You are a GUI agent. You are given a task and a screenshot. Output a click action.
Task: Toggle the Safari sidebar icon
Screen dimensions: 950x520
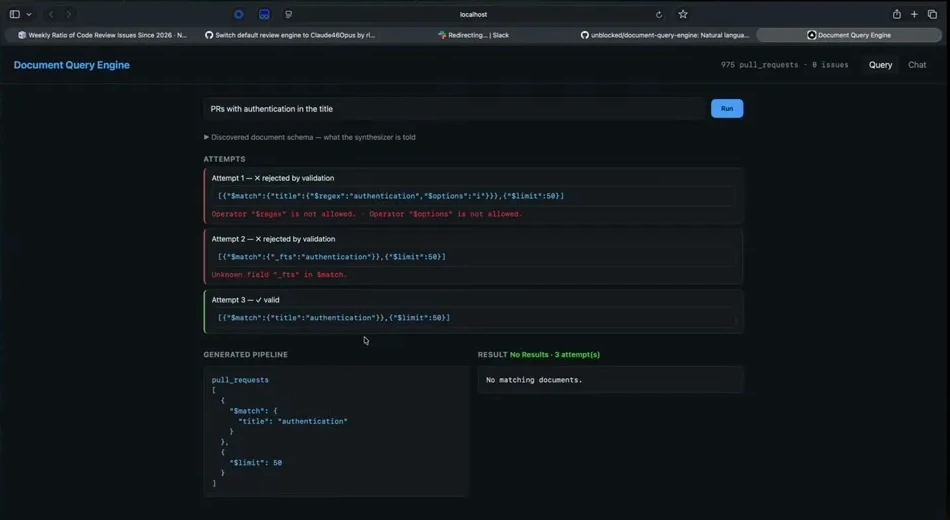(15, 14)
